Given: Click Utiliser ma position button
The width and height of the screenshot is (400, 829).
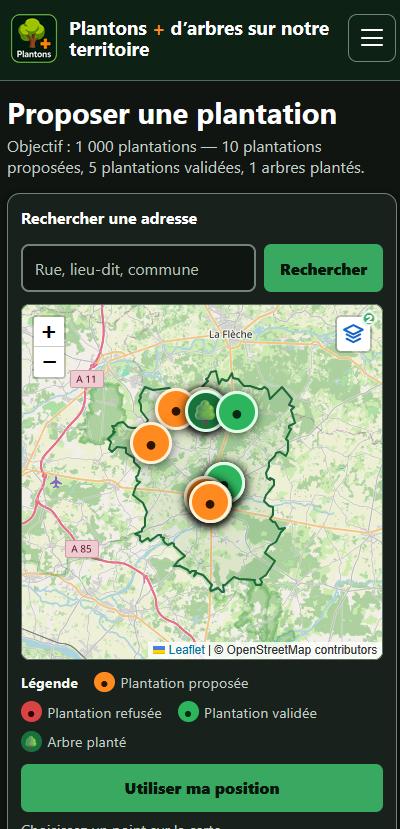Looking at the screenshot, I should 202,788.
